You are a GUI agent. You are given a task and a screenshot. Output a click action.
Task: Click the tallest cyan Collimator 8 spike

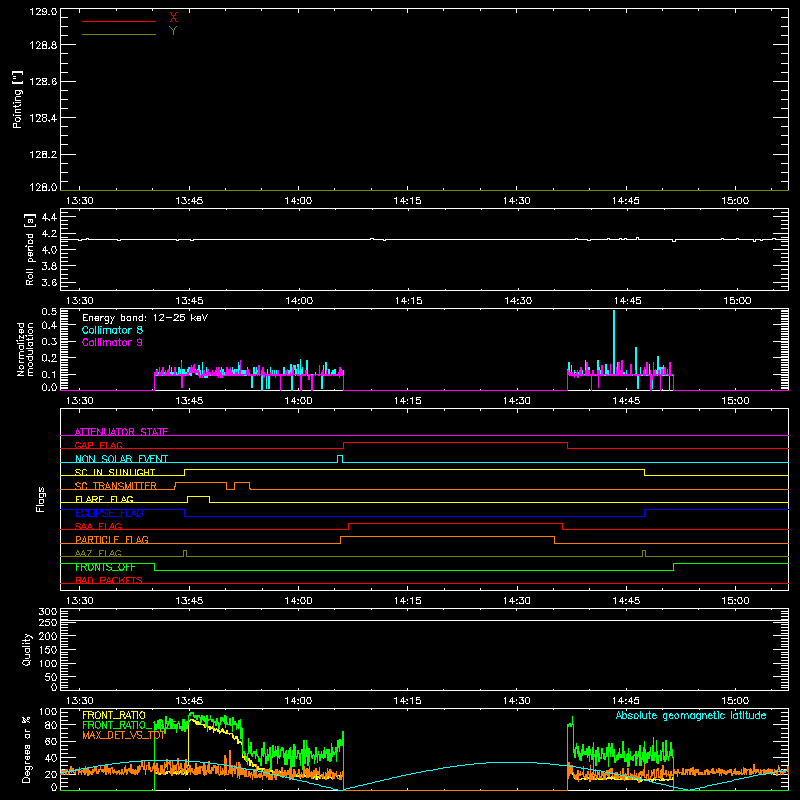click(614, 342)
